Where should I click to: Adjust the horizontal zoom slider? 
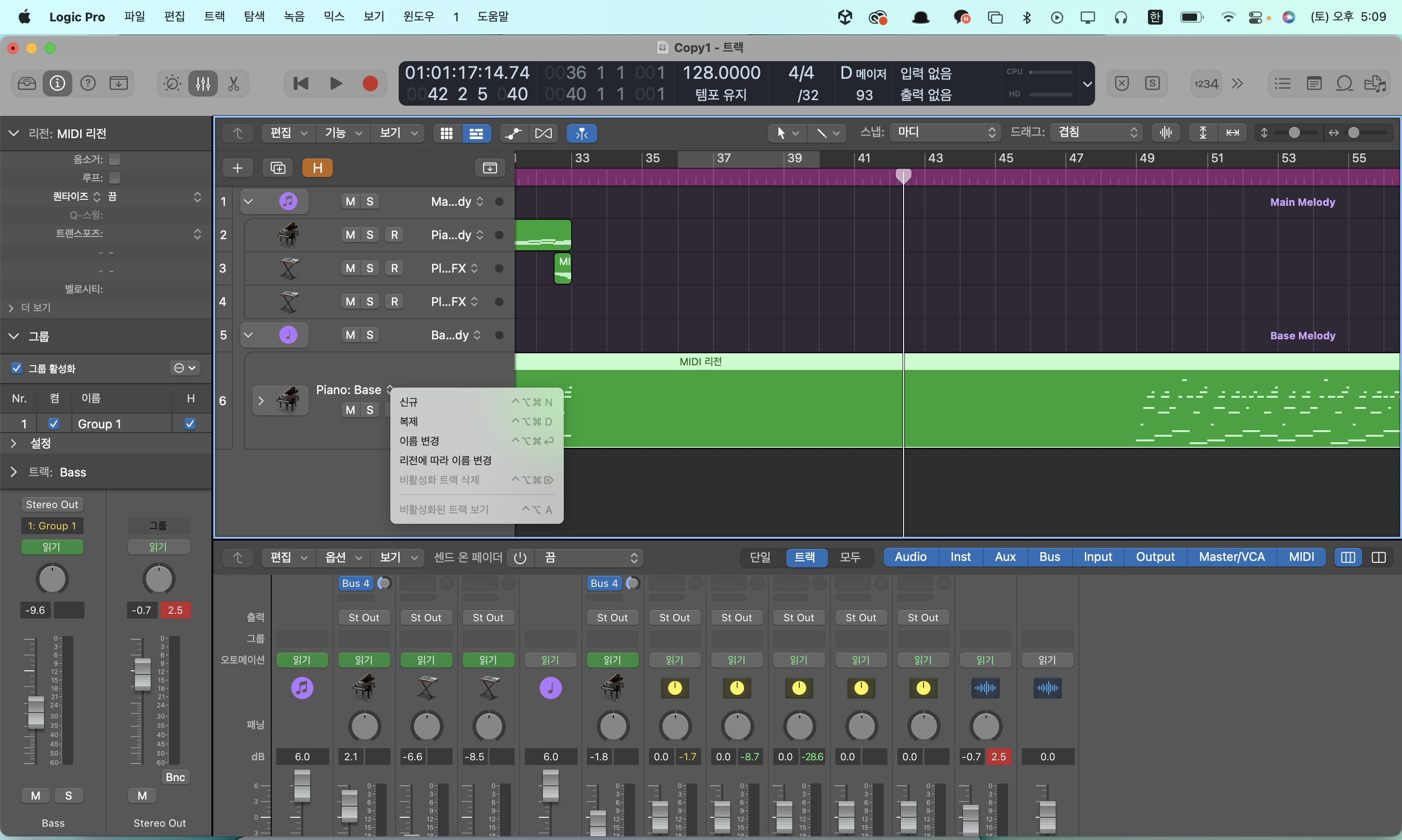pos(1353,133)
